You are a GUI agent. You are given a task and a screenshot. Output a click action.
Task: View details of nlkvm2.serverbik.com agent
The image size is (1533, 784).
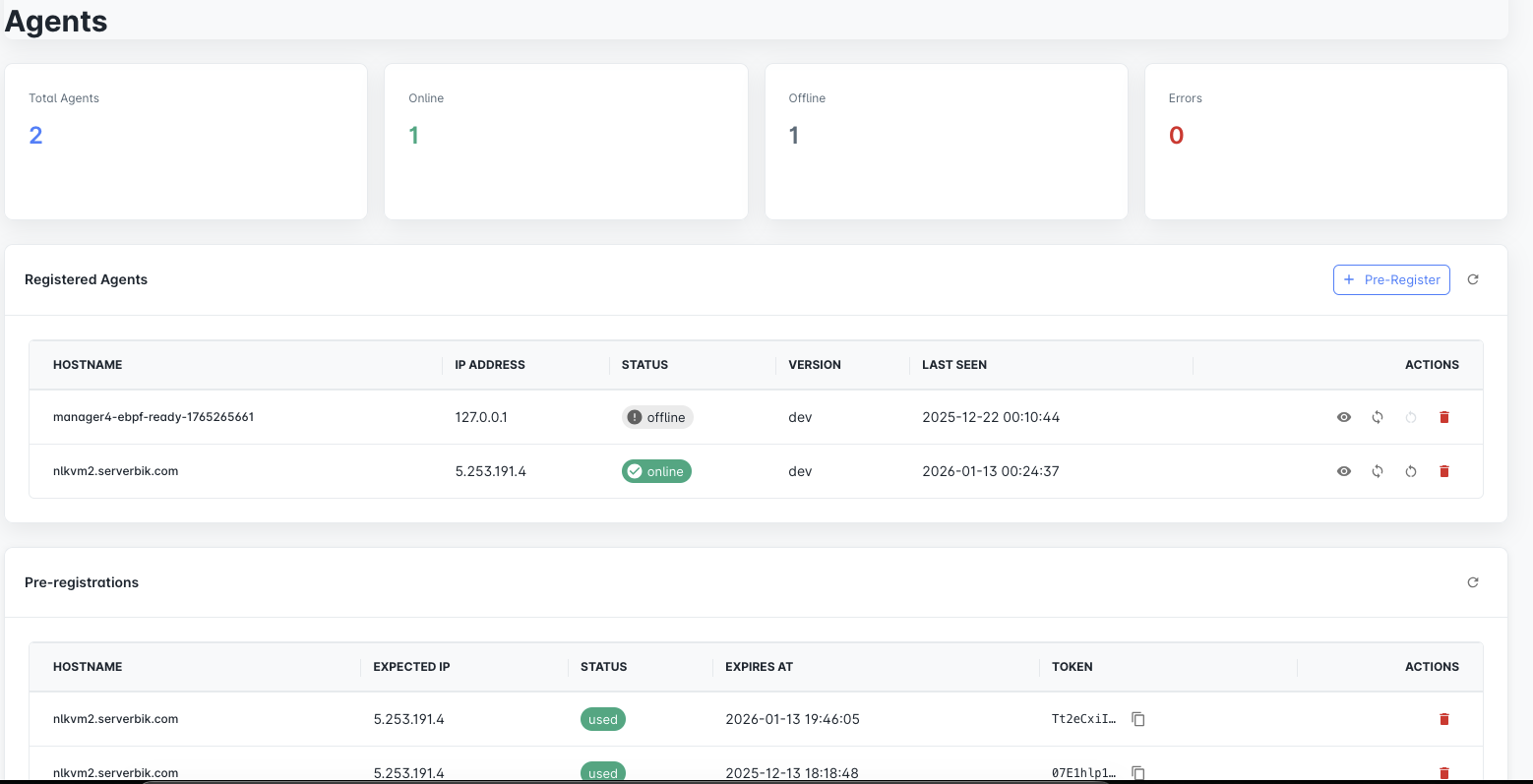(1344, 471)
